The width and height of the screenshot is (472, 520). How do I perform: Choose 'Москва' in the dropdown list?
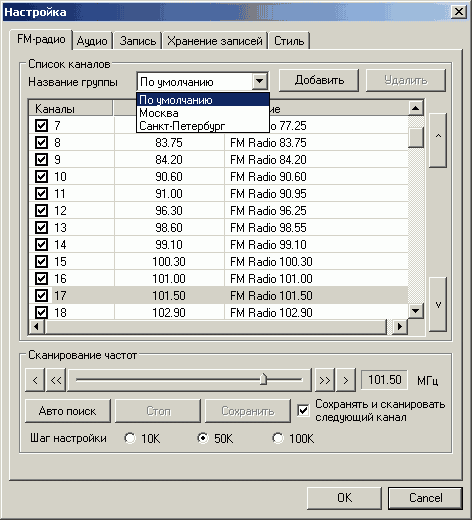(203, 113)
